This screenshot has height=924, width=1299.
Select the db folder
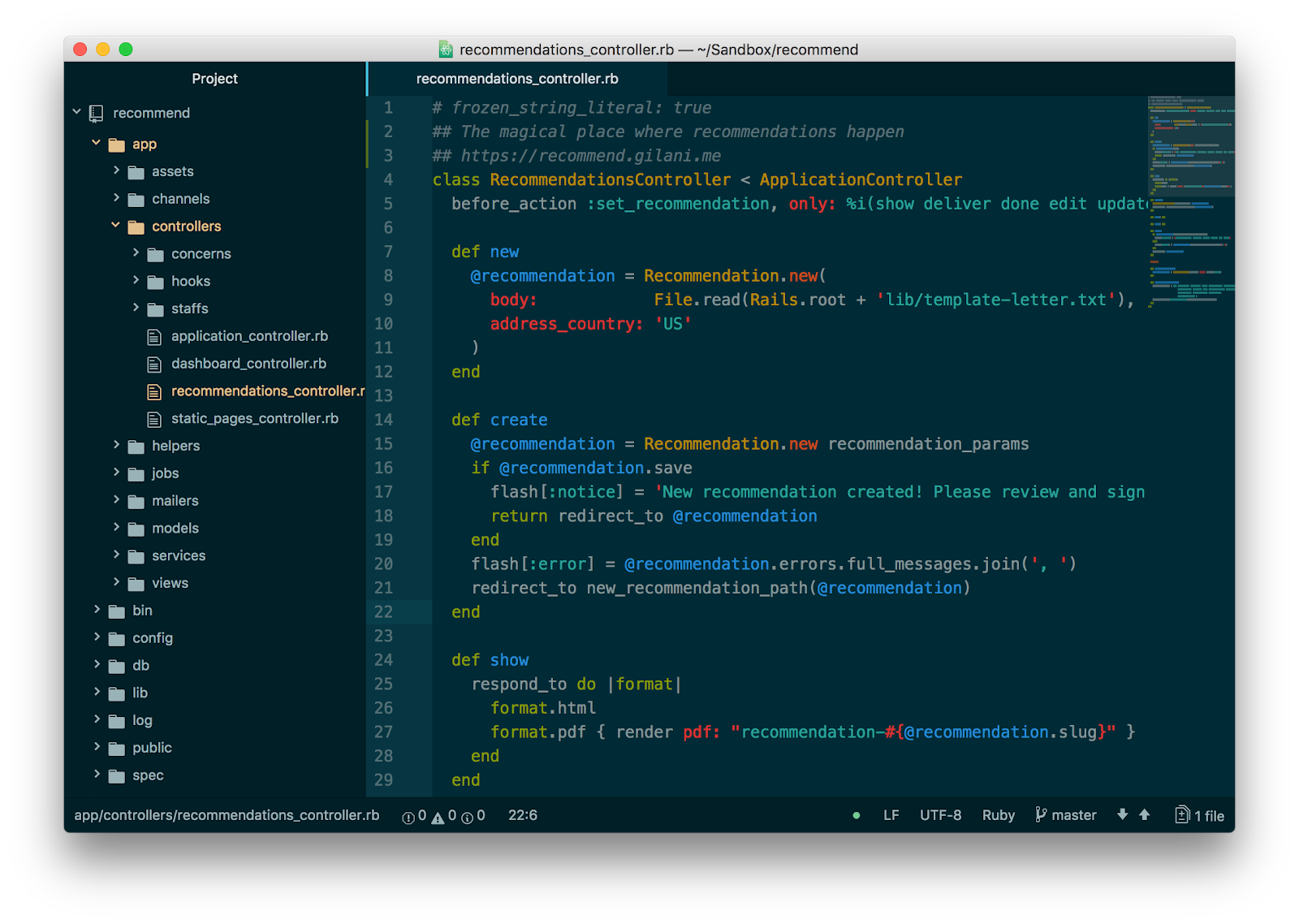click(x=140, y=666)
